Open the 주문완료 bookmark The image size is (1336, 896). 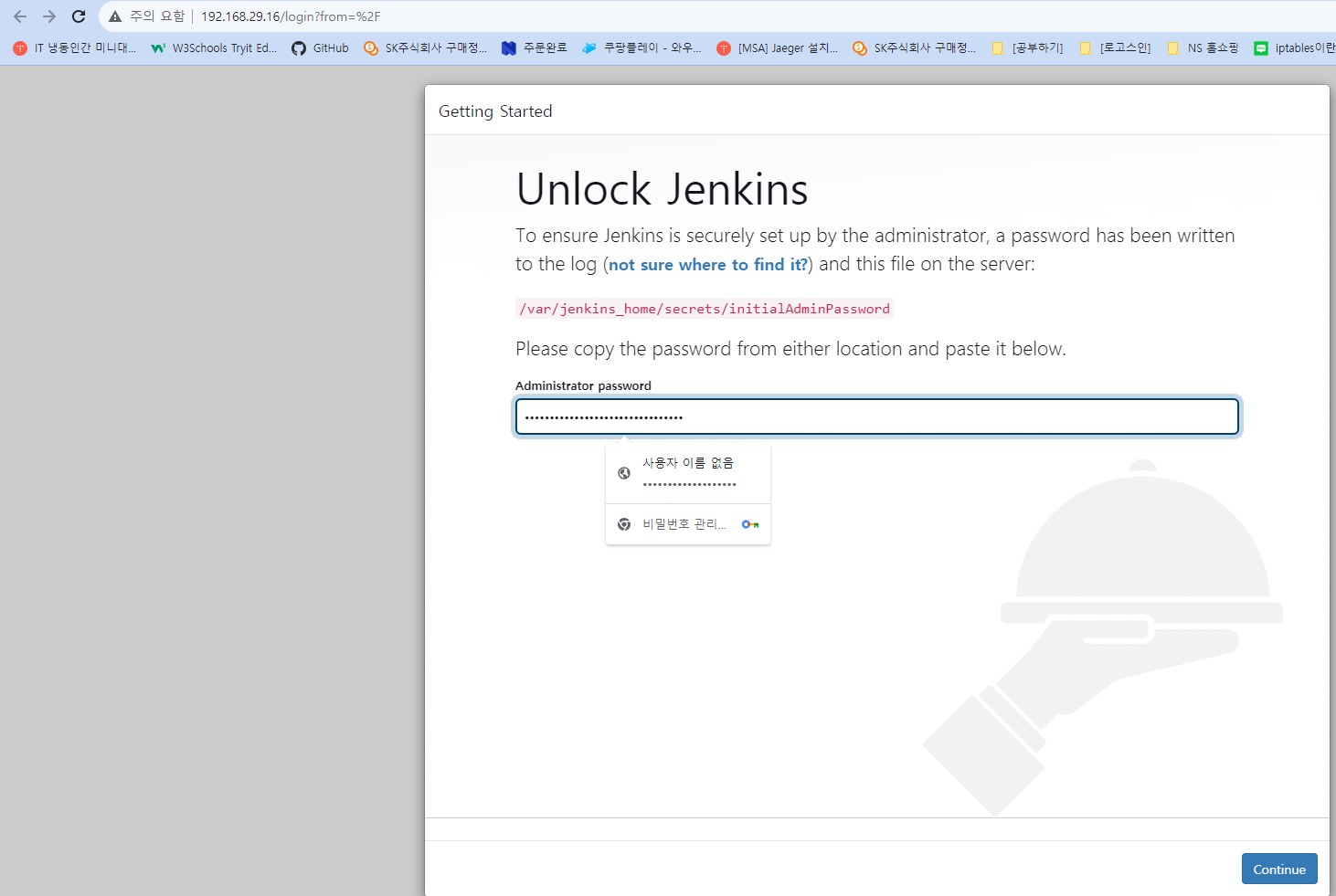[535, 48]
